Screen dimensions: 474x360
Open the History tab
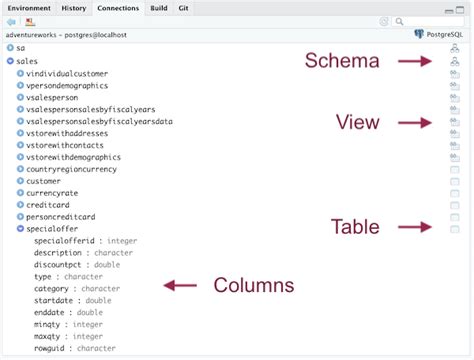[x=74, y=8]
